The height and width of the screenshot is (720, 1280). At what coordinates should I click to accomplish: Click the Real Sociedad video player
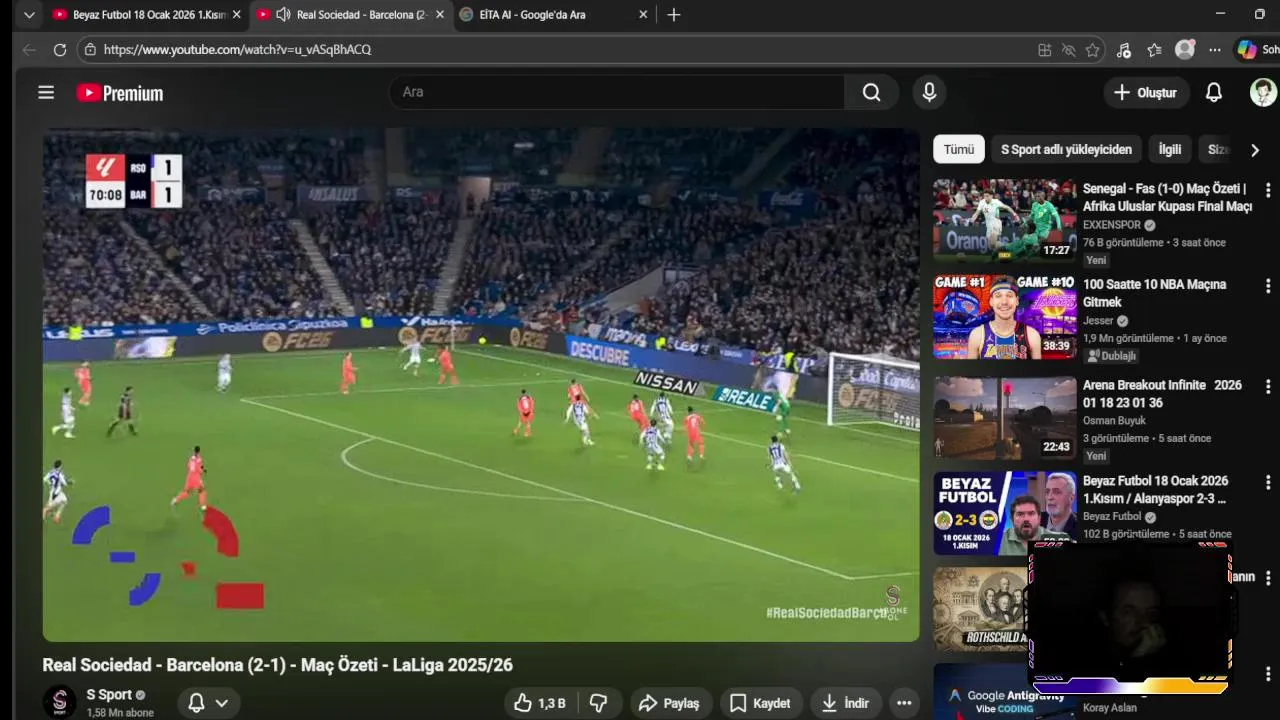pyautogui.click(x=481, y=385)
